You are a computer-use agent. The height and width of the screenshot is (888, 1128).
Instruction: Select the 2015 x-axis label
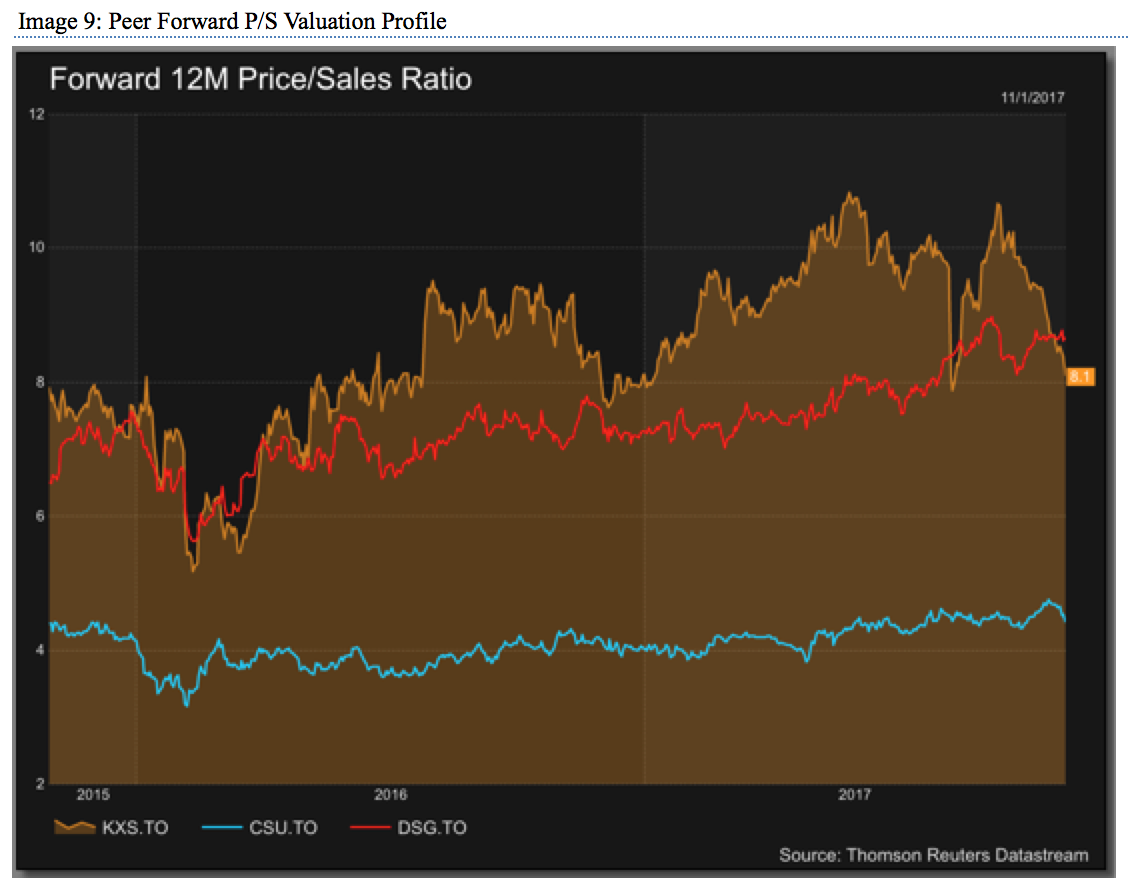coord(92,796)
